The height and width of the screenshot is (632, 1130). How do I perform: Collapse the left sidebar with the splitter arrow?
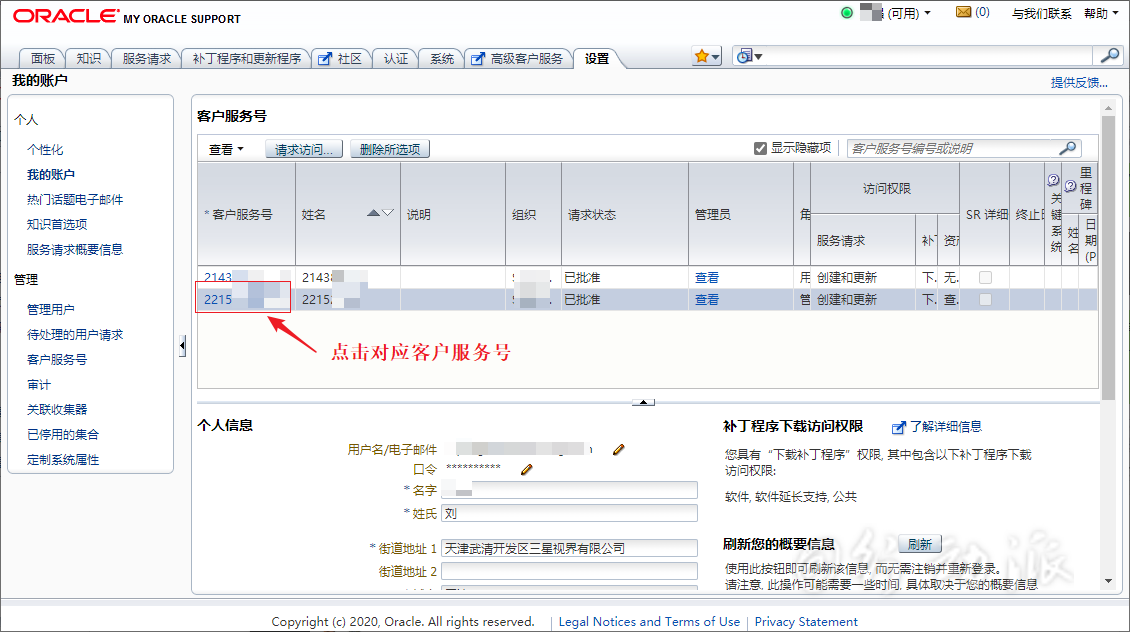tap(182, 346)
